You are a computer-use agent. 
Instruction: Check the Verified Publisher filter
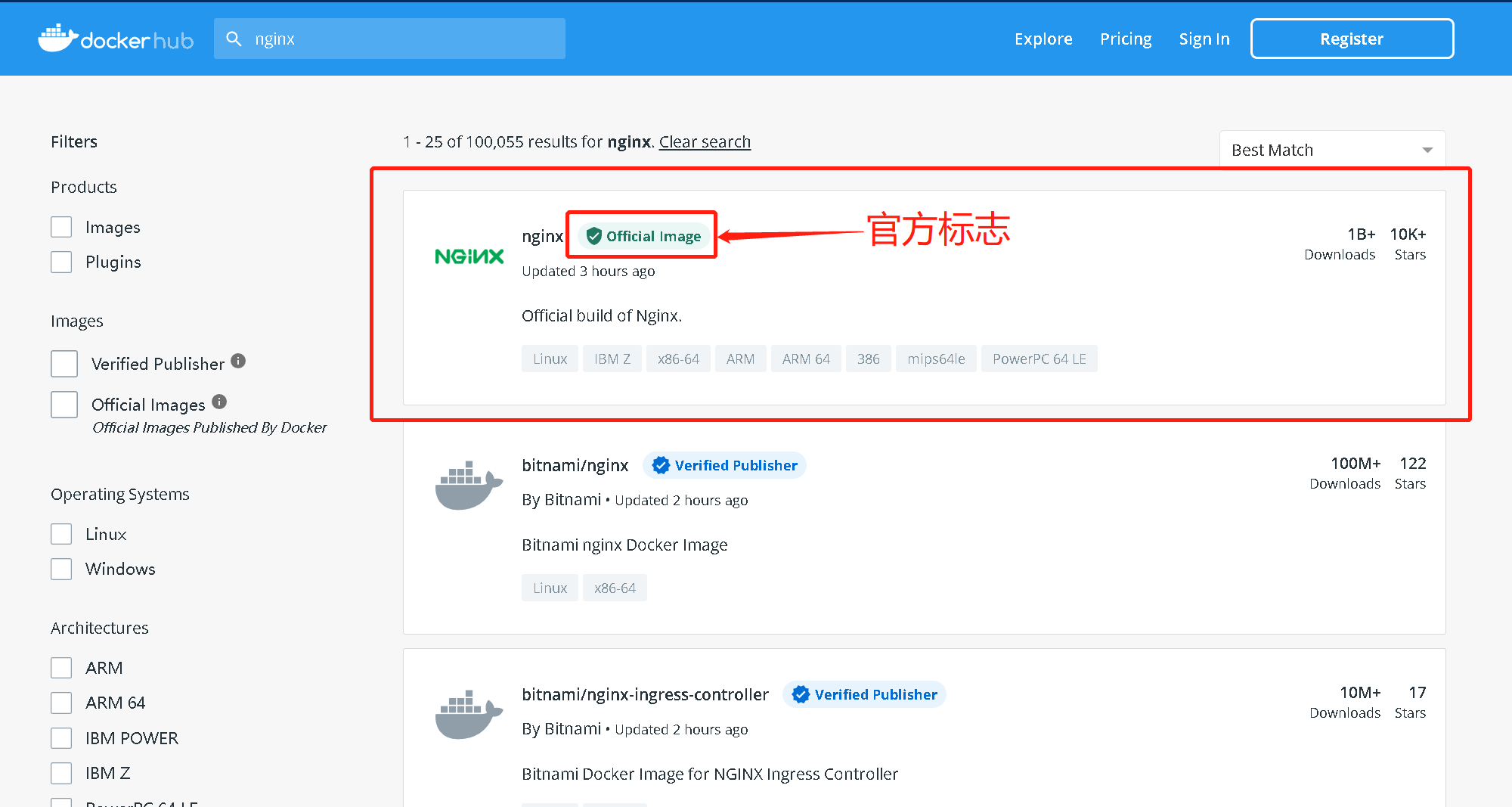point(64,364)
